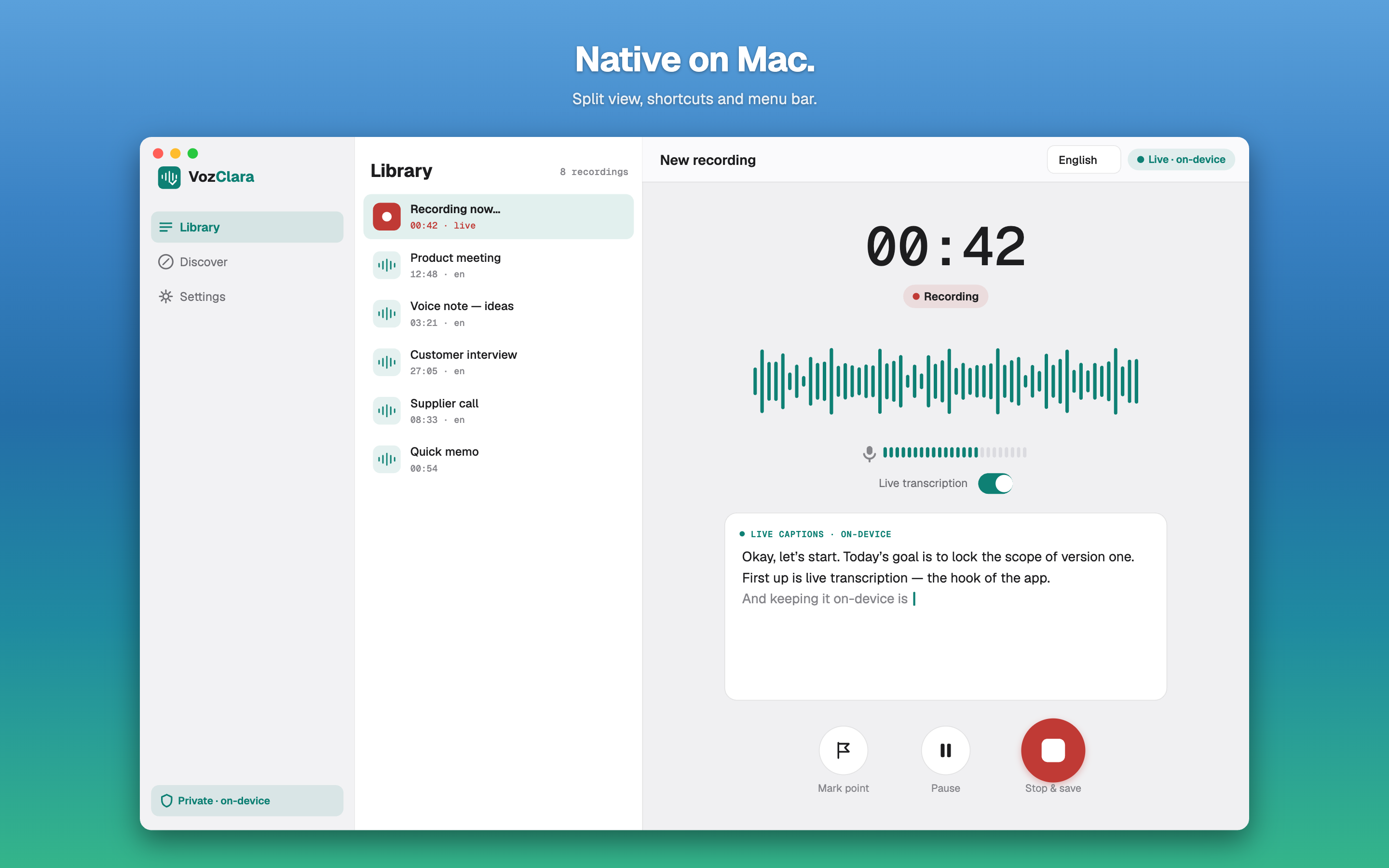Click the Mark point flag button

[x=843, y=750]
